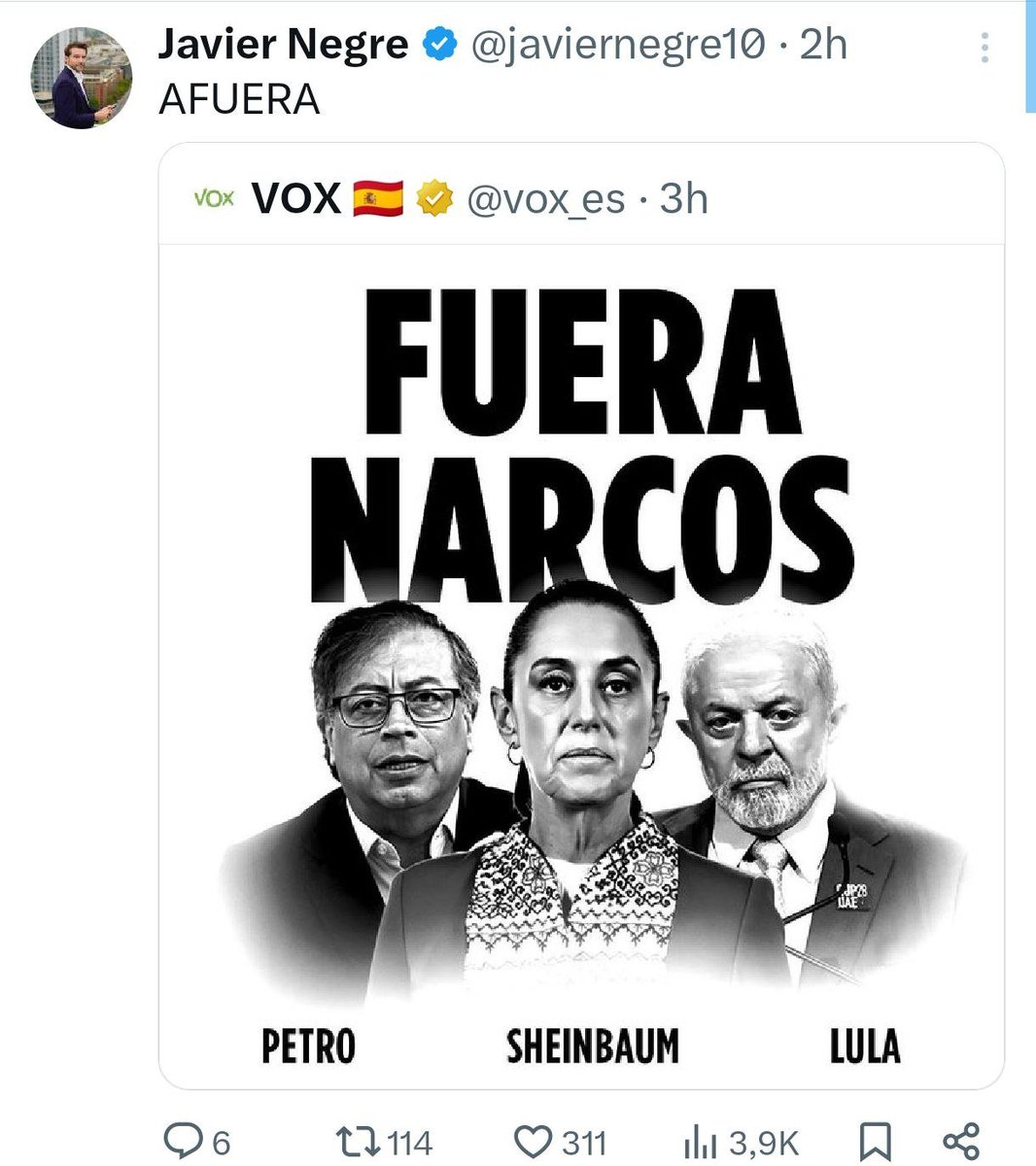1036x1166 pixels.
Task: Open the tweet's three-dot more options menu
Action: coord(985,47)
